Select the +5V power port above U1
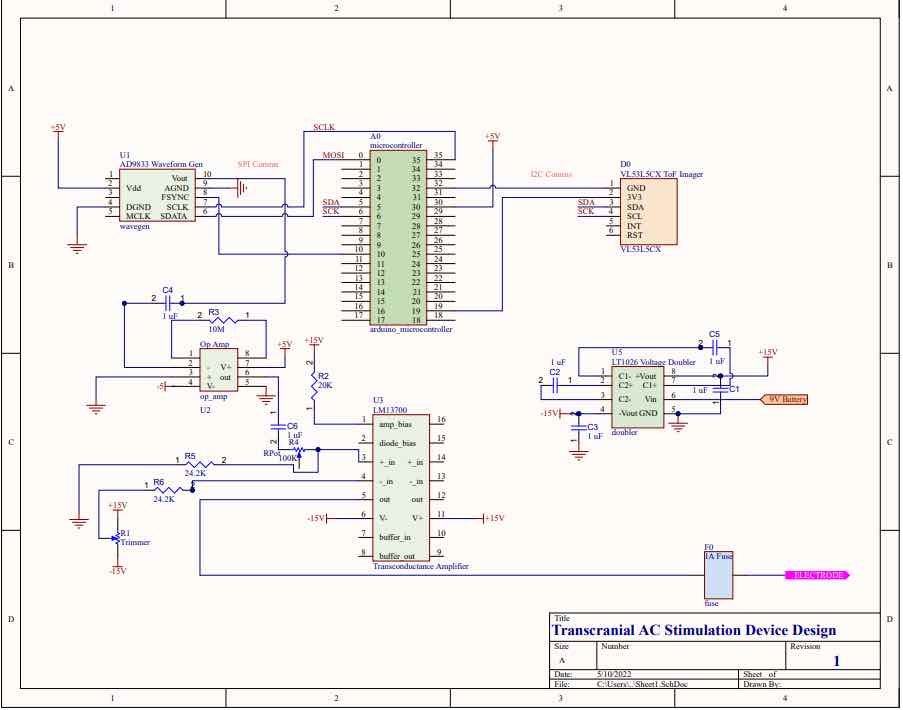Screen dimensions: 903x710 (58, 127)
